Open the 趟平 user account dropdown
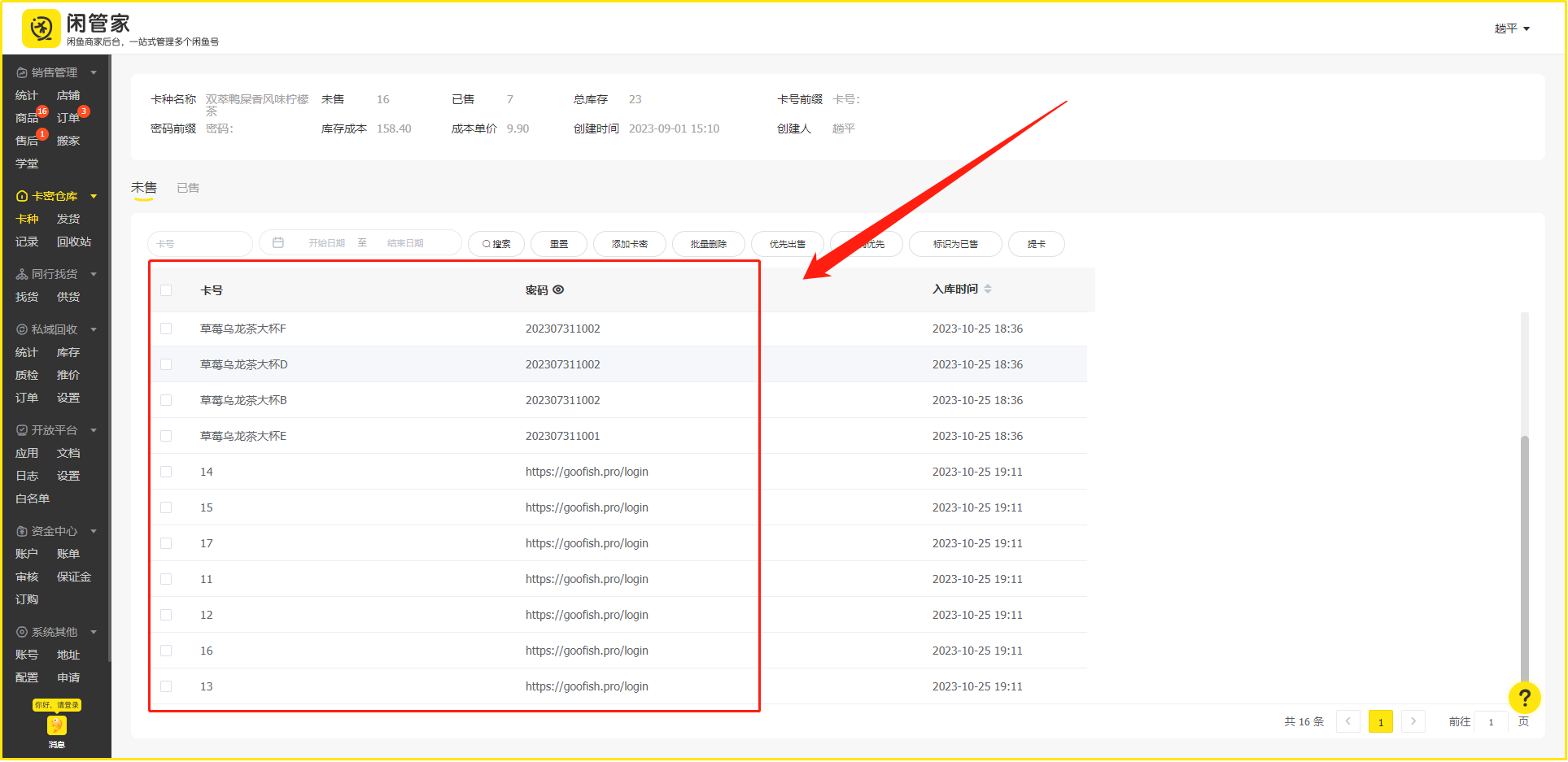Screen dimensions: 1568x762 (1512, 28)
